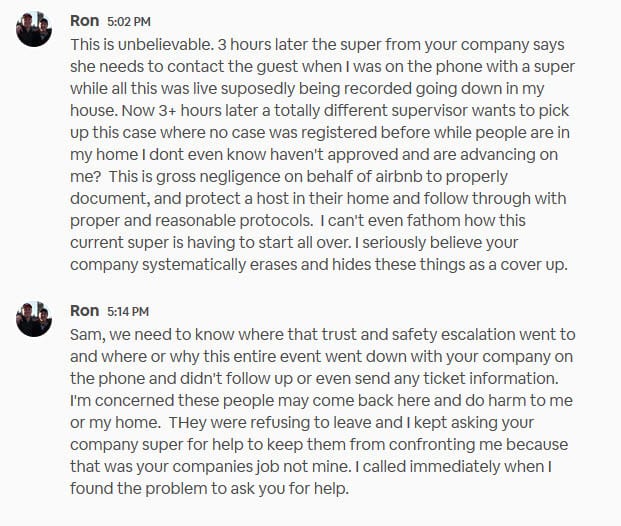Screen dimensions: 621x526
Task: Click the last line "found the problem to ask you for help."
Action: (x=210, y=489)
